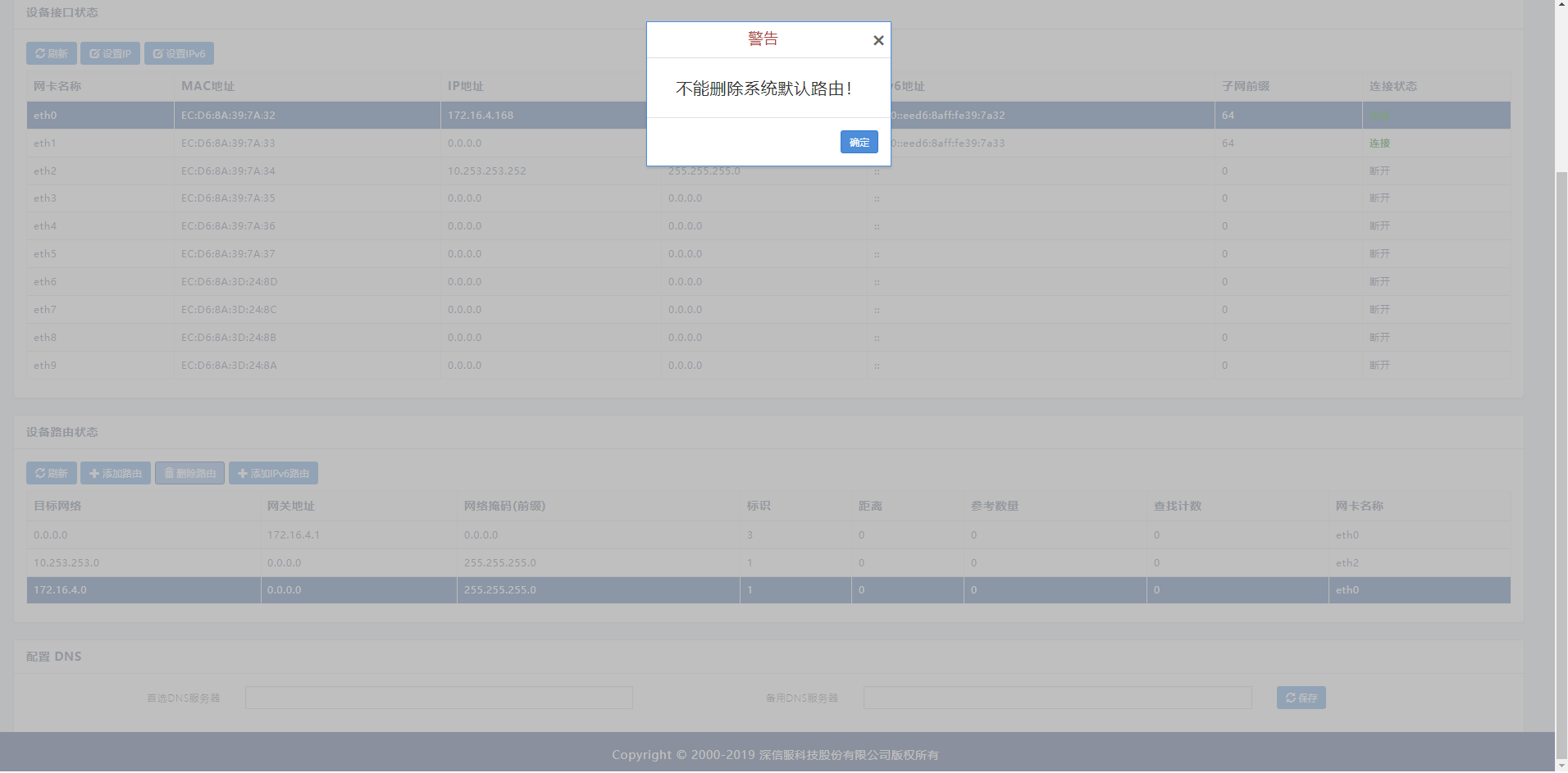Viewport: 1568px width, 773px height.
Task: Select the default route 0.0.0.0 row
Action: (328, 535)
